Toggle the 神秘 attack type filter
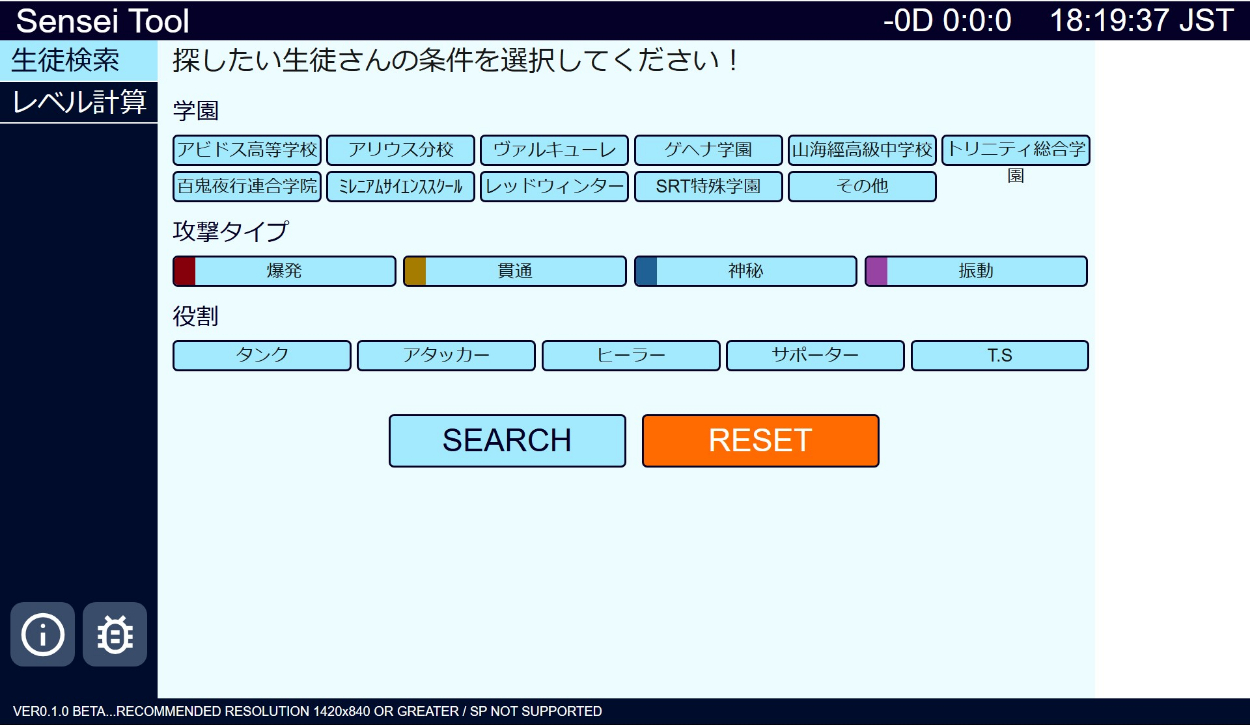 745,271
